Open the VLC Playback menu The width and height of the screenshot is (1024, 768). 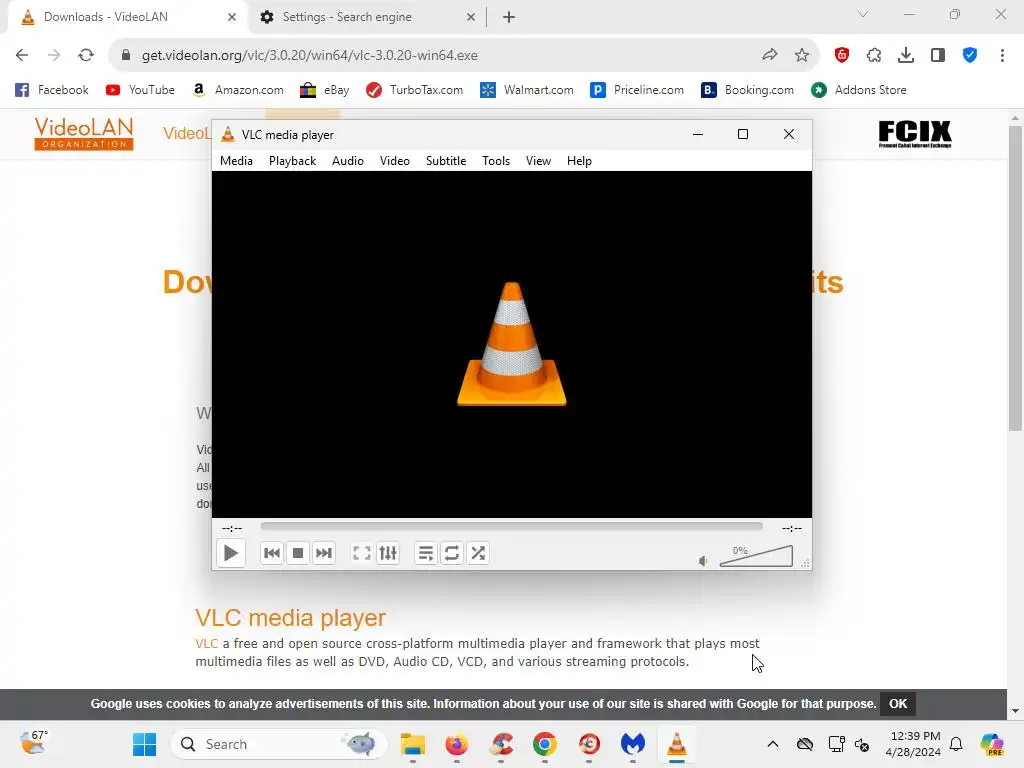293,161
